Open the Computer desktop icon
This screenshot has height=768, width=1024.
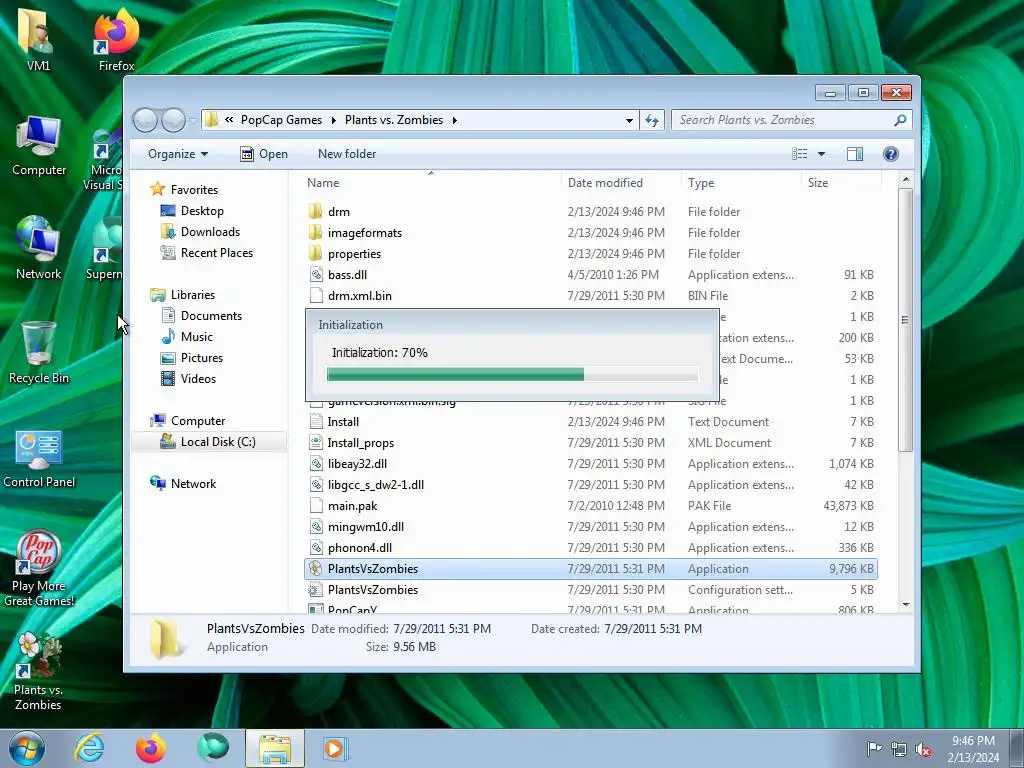tap(39, 145)
